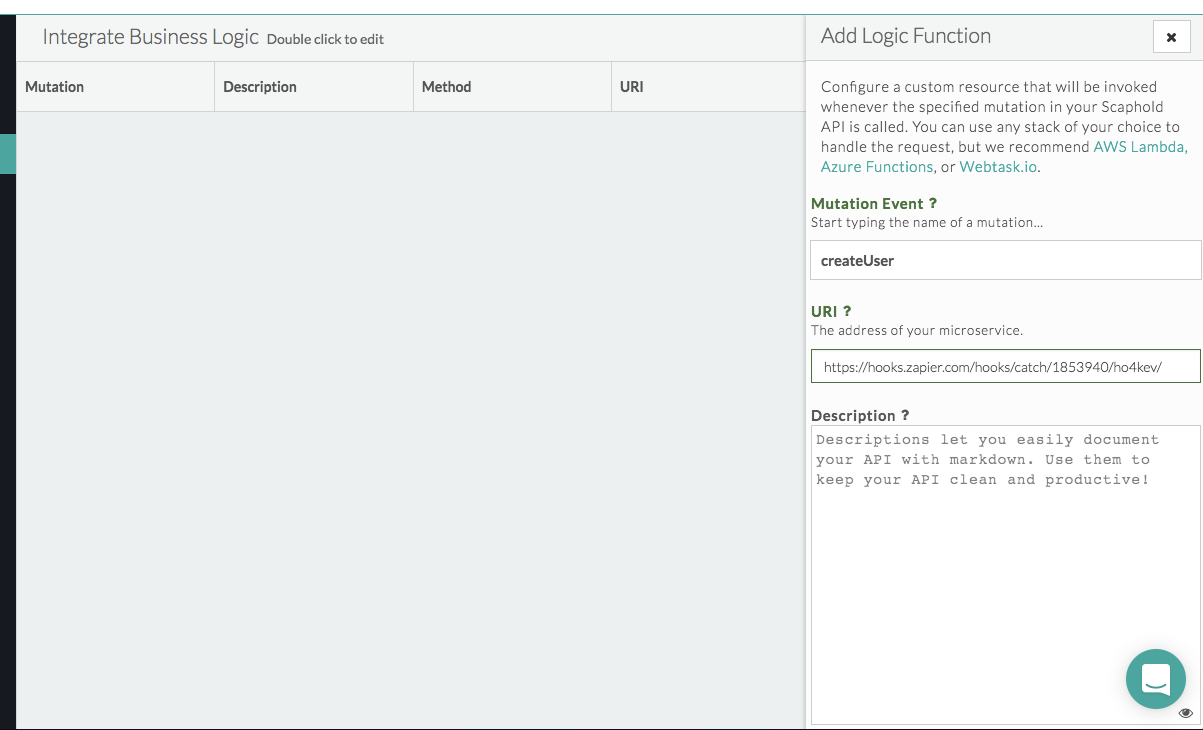Focus the Description markdown text area
The height and width of the screenshot is (730, 1203).
coord(1005,580)
